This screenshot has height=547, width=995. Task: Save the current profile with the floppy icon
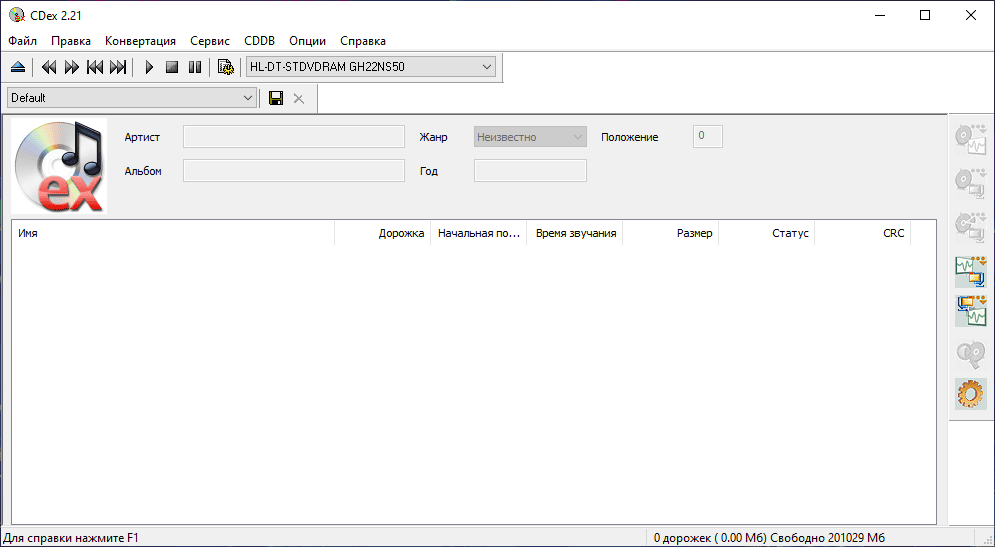[x=276, y=98]
